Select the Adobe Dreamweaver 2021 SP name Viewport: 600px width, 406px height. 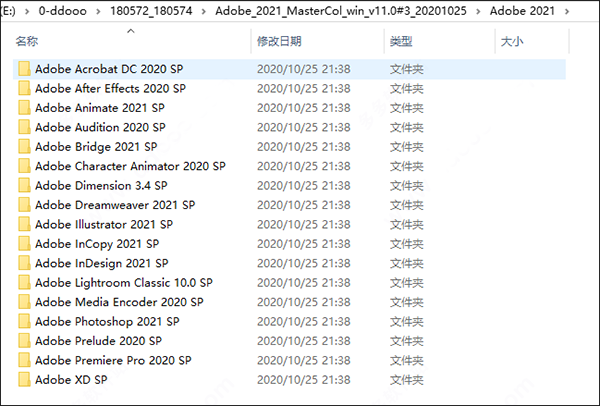pos(115,205)
